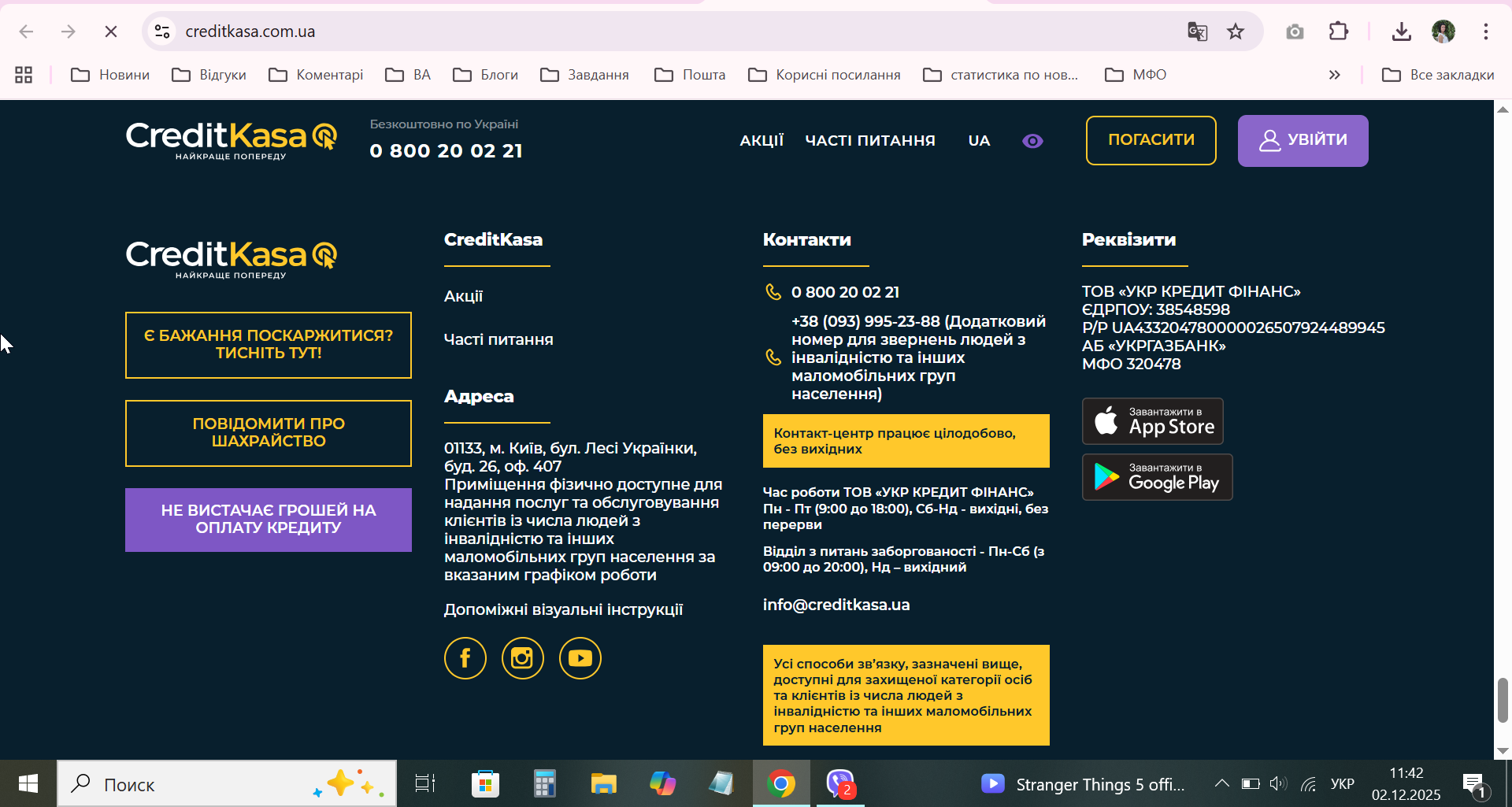Open site information icon in address bar
Viewport: 1512px width, 807px height.
click(162, 31)
